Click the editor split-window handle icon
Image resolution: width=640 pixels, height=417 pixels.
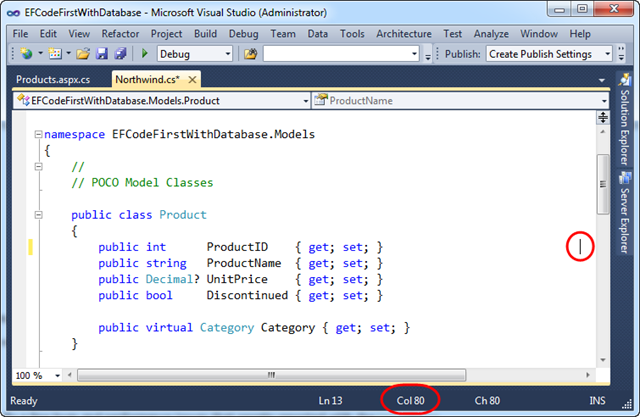[x=603, y=118]
